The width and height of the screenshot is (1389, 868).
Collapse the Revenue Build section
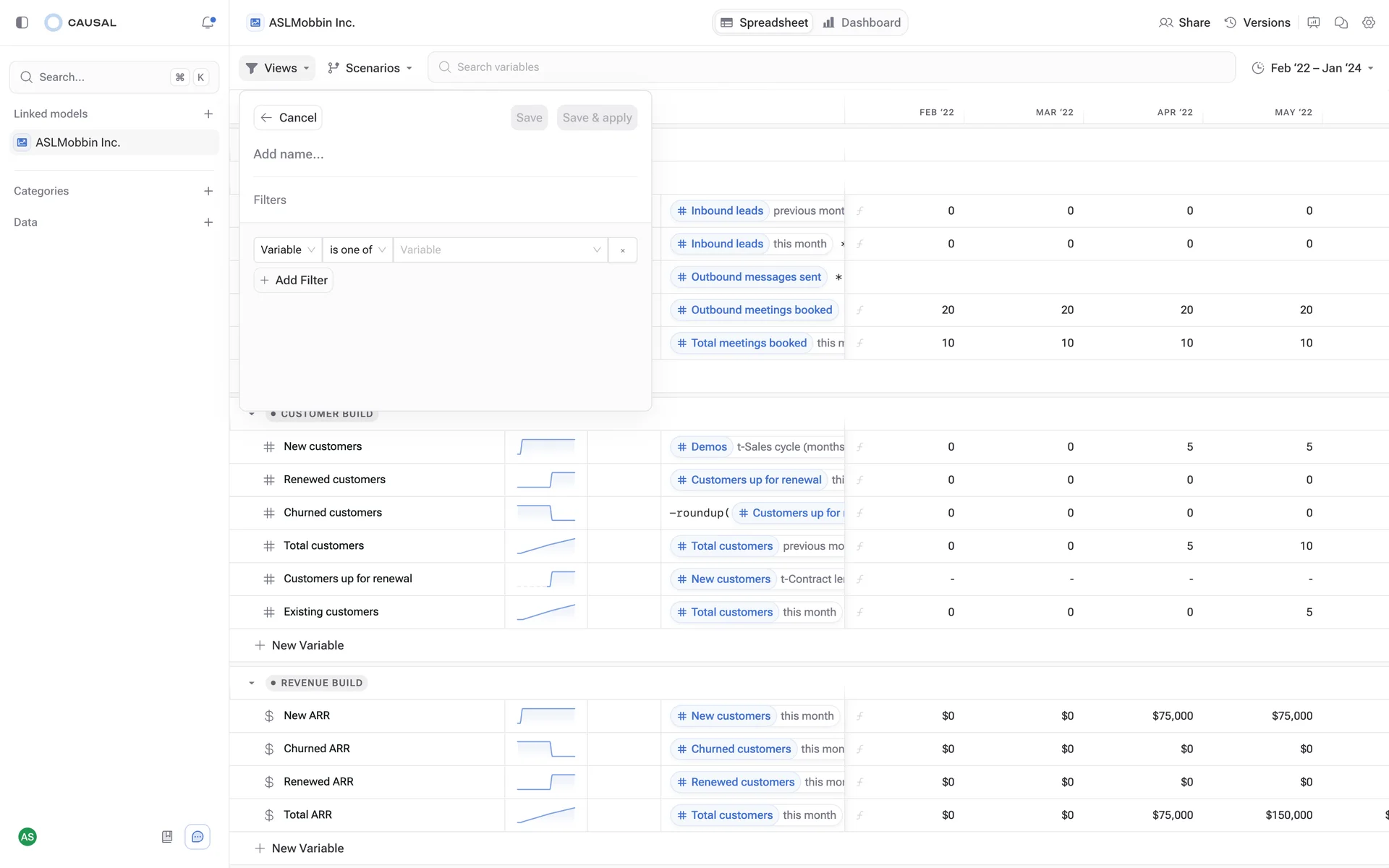click(x=252, y=683)
